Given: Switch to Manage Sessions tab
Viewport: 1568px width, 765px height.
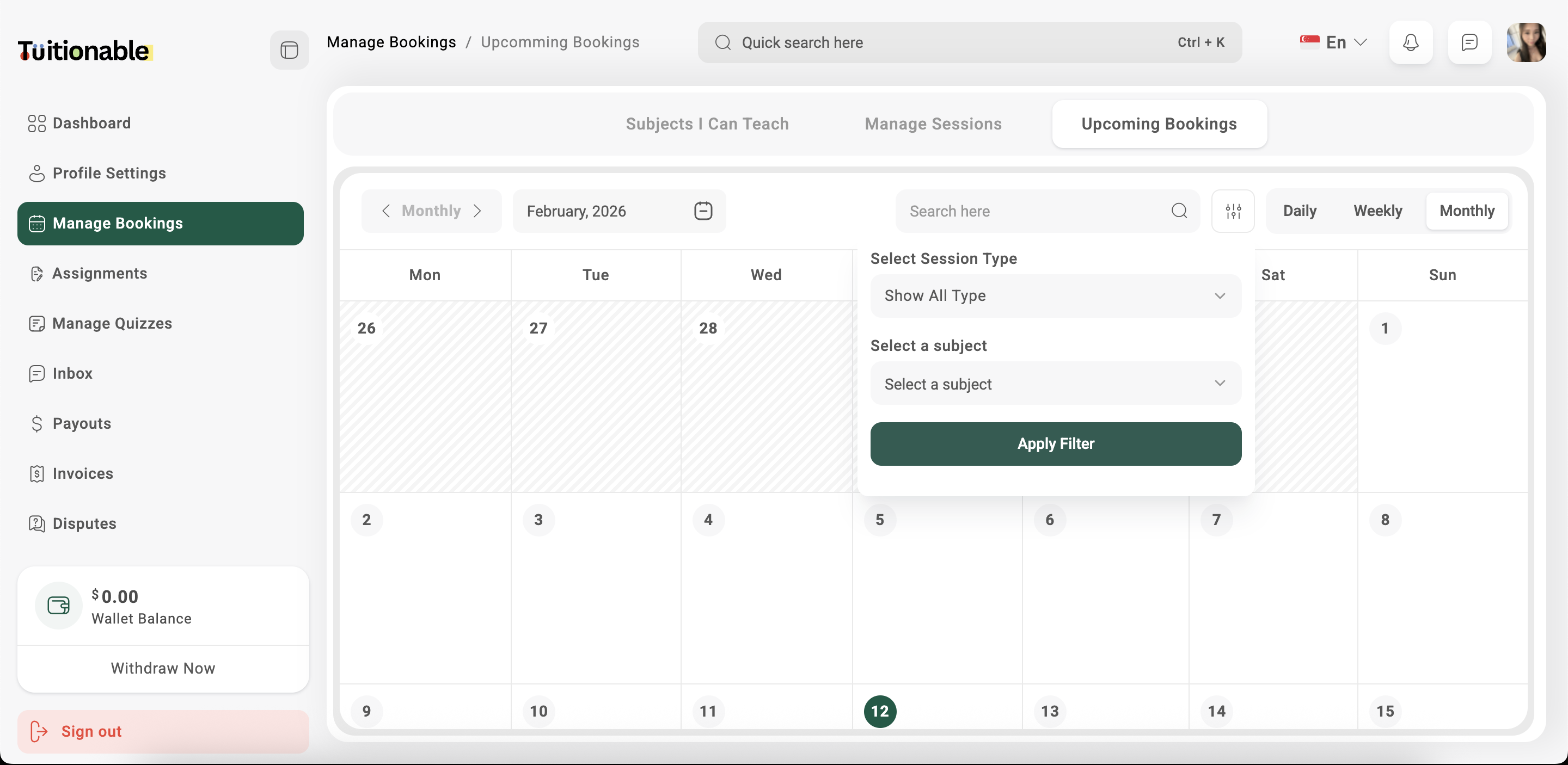Looking at the screenshot, I should (933, 124).
